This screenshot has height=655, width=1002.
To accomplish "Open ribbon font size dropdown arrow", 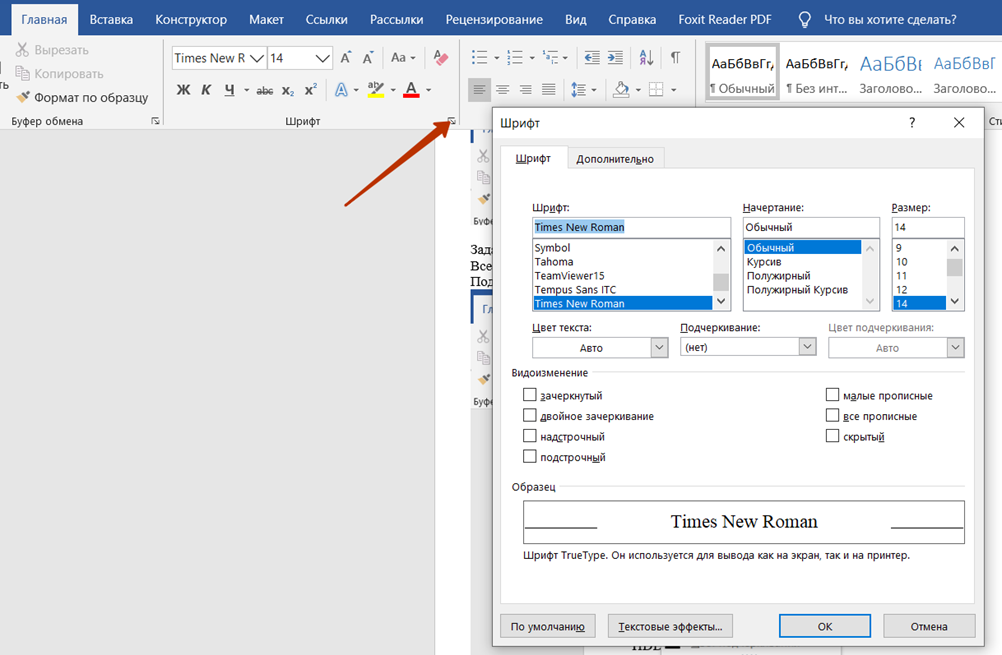I will coord(323,58).
